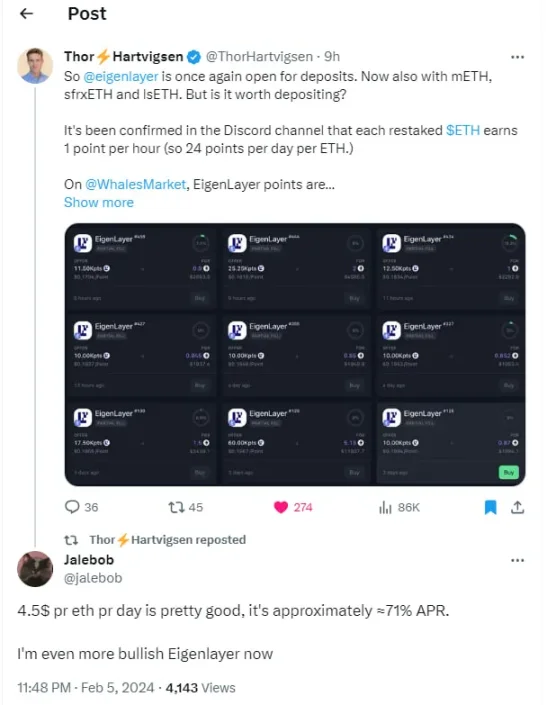Click the green Buy button
Image resolution: width=556 pixels, height=705 pixels.
click(x=508, y=473)
